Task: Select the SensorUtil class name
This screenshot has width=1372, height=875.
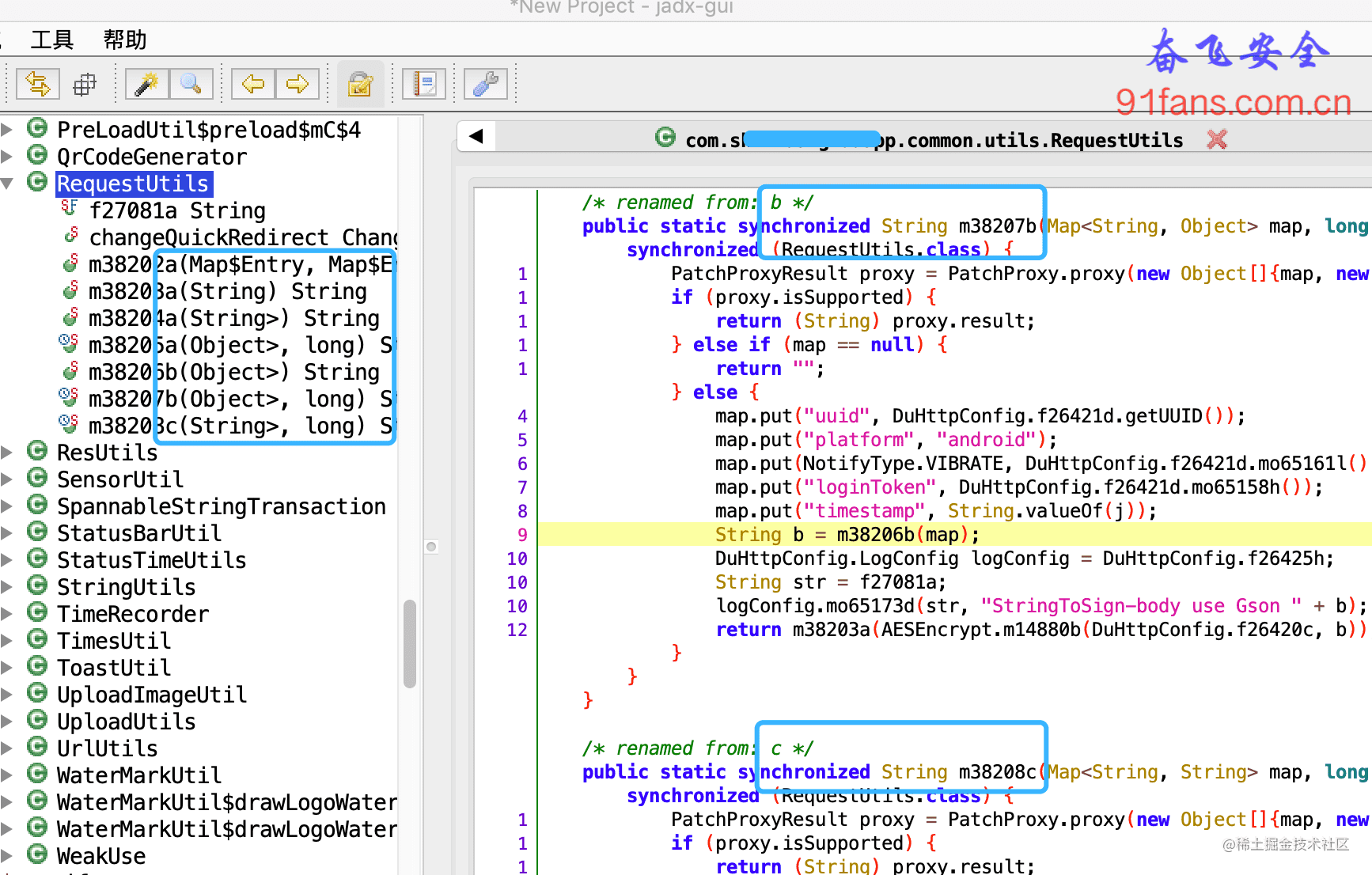Action: 120,479
